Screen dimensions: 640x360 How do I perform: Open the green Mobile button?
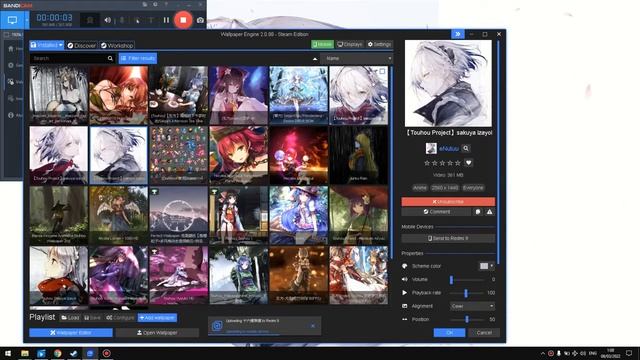tap(322, 44)
